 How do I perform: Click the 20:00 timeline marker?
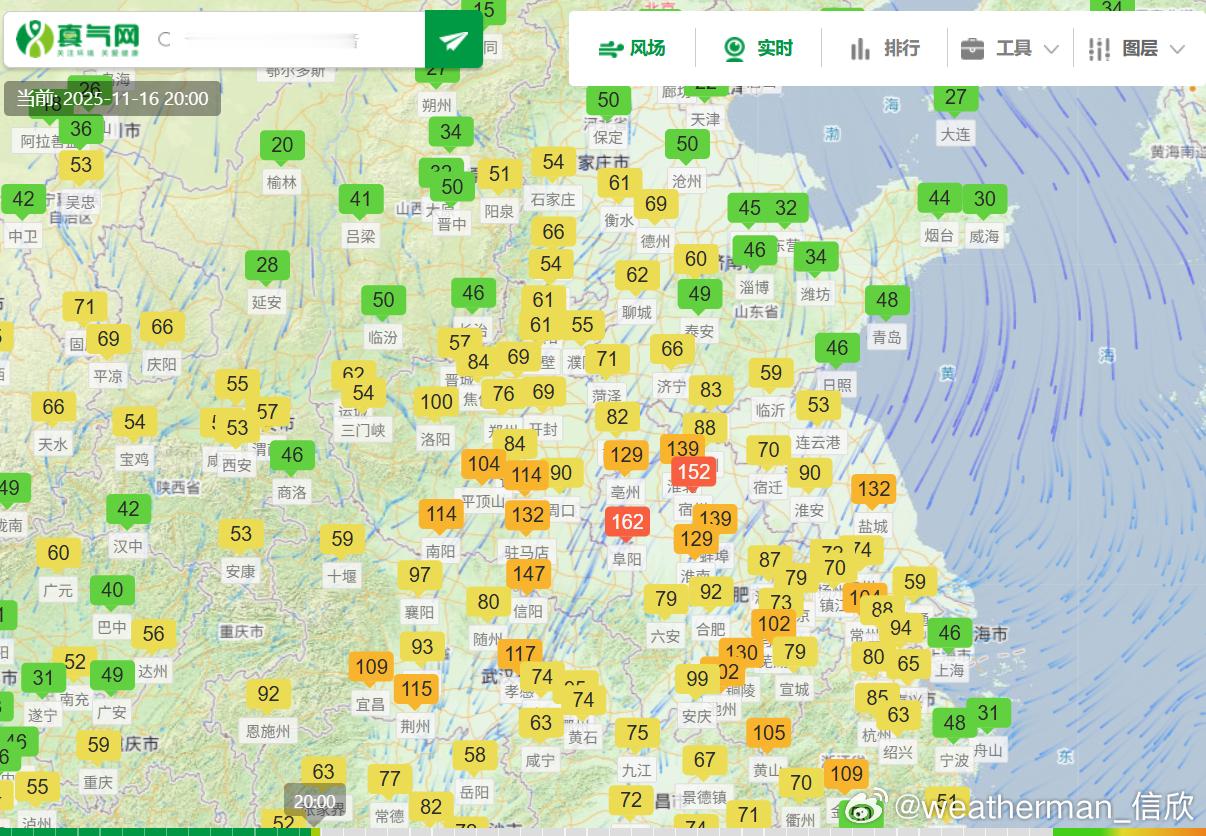pyautogui.click(x=315, y=801)
